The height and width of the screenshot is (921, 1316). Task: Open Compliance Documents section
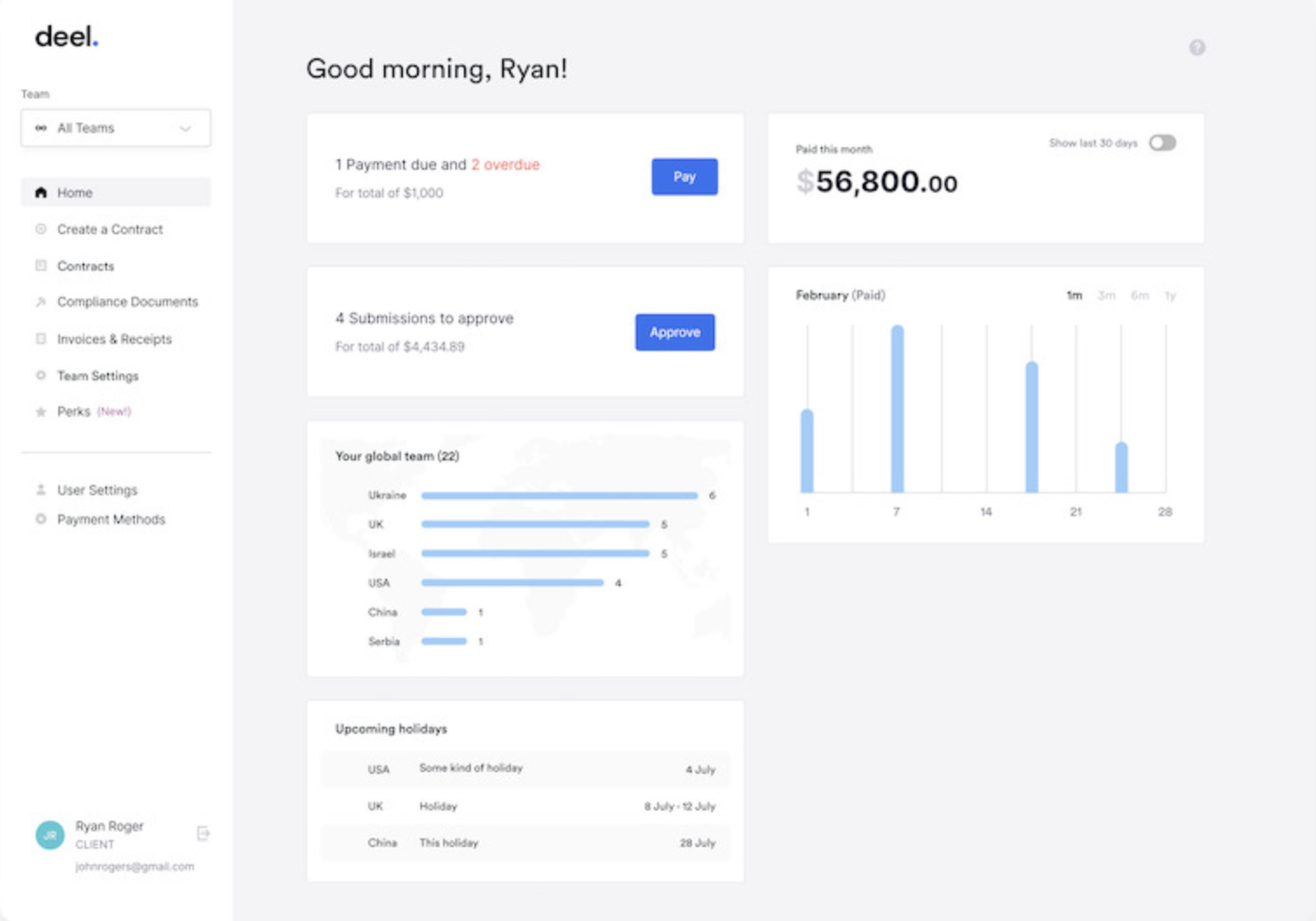point(128,302)
